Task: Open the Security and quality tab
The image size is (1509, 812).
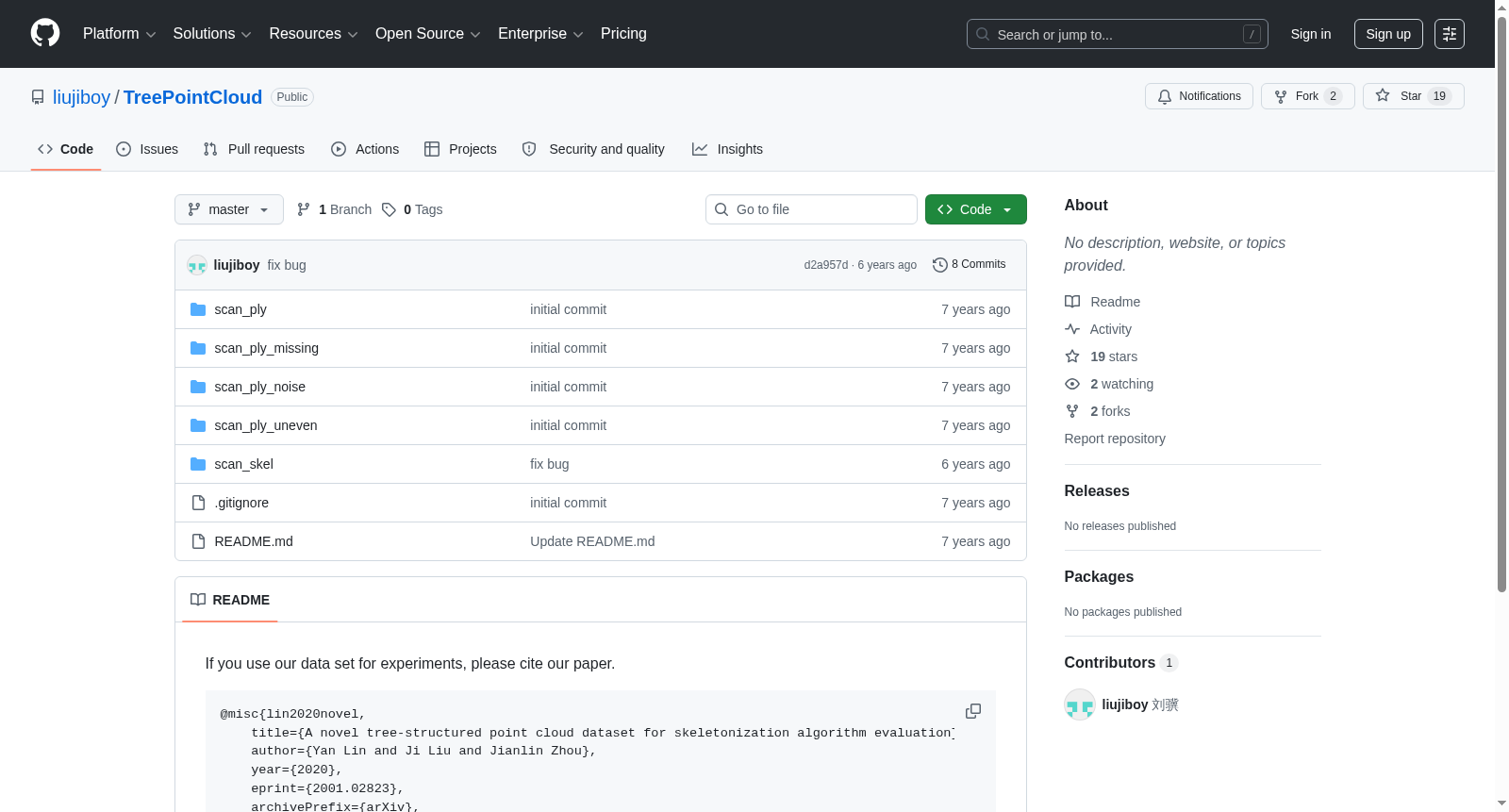Action: (x=593, y=149)
